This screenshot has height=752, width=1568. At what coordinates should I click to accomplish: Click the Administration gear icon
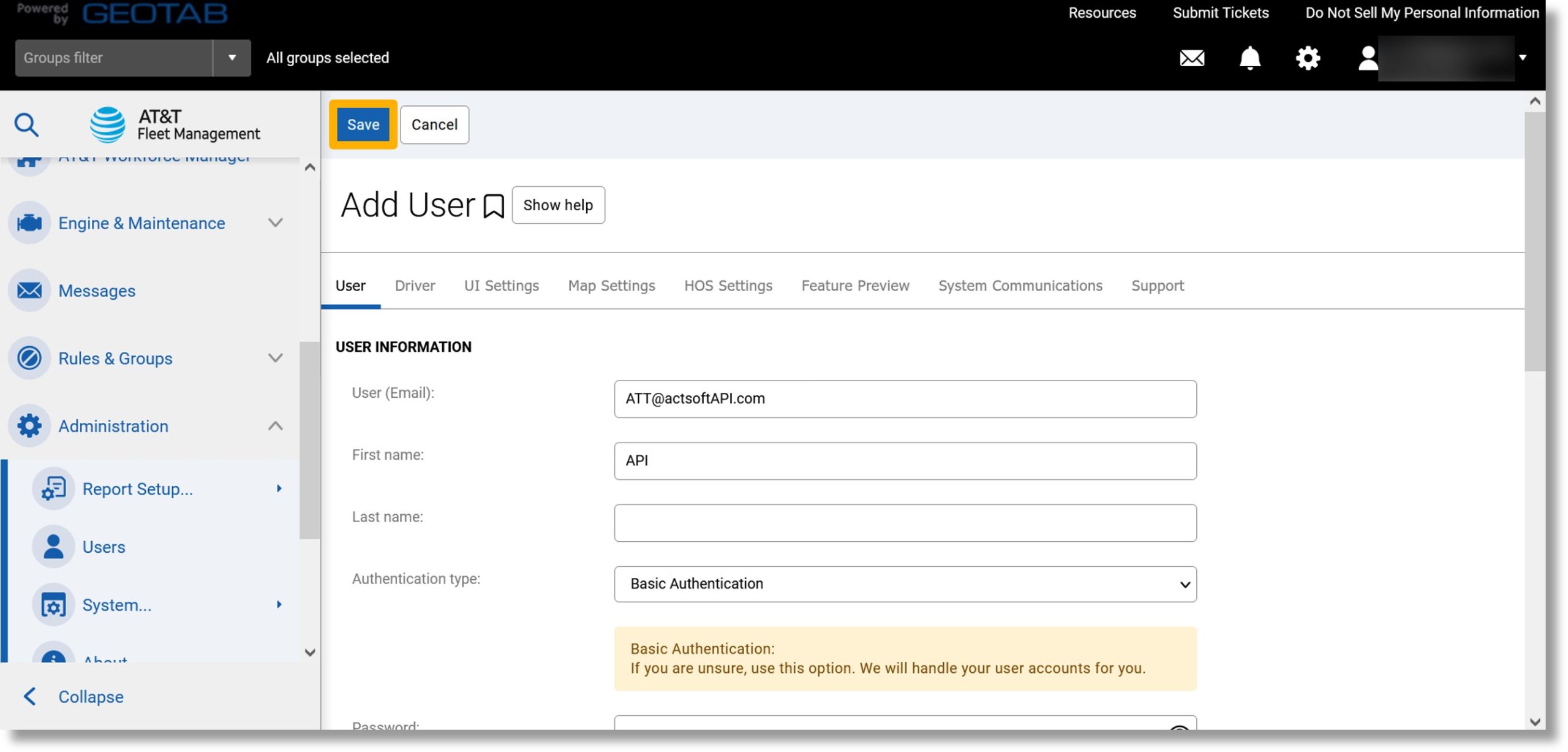(x=29, y=425)
